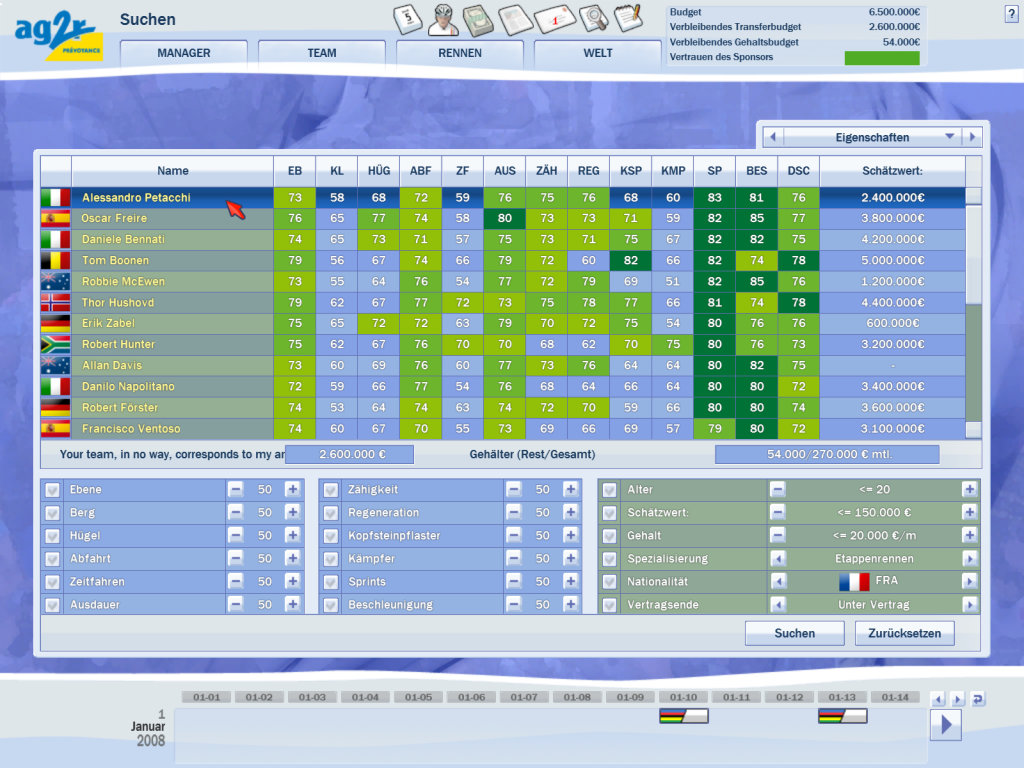
Task: Click the race marker on 01-10
Action: click(683, 715)
